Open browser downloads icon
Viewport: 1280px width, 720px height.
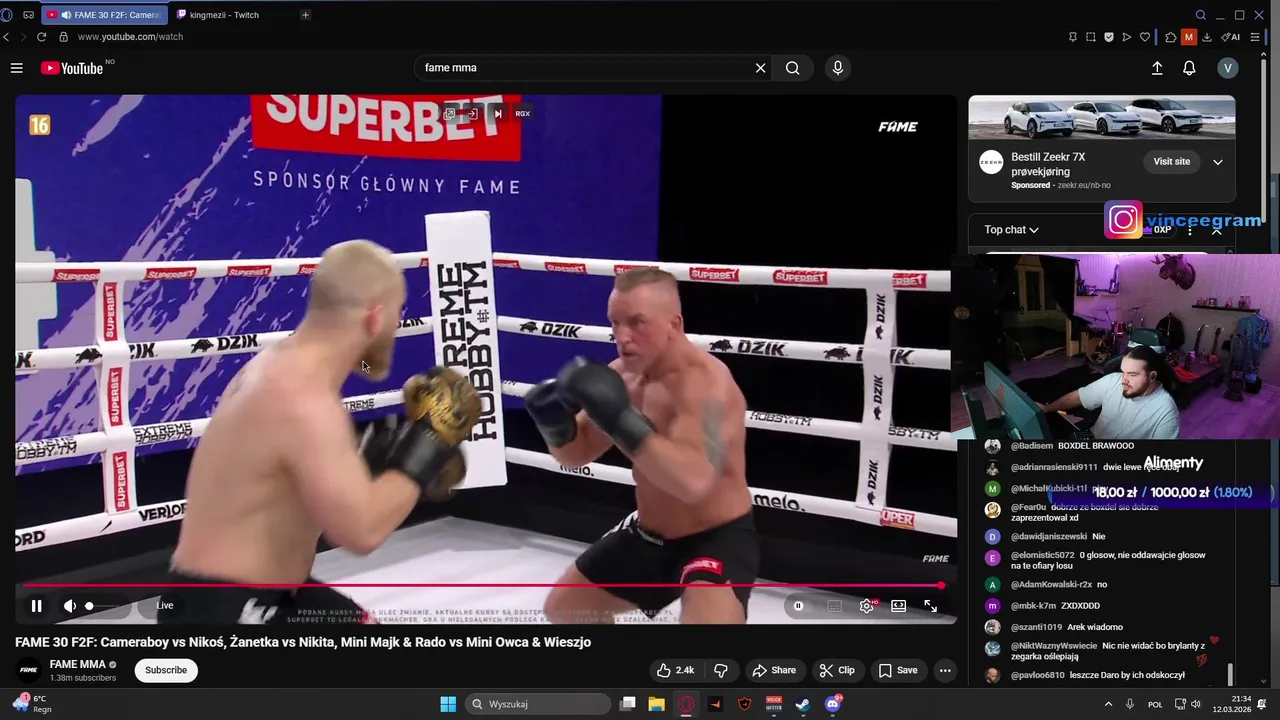coord(1207,37)
